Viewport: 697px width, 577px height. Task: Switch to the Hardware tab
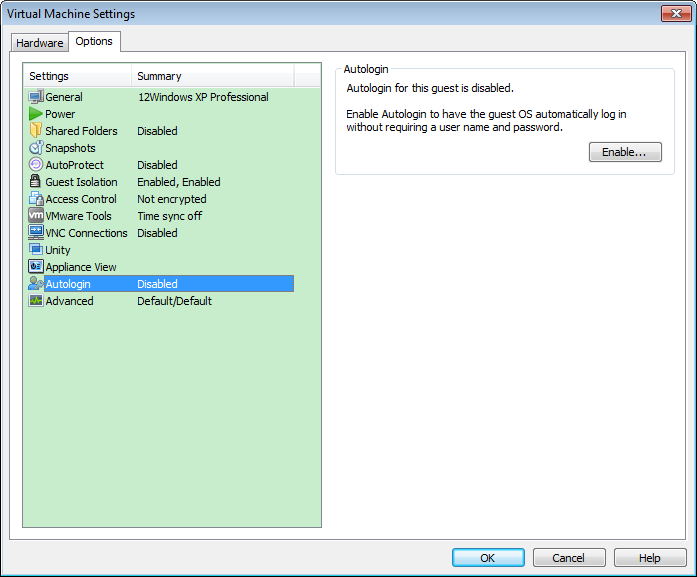(40, 43)
